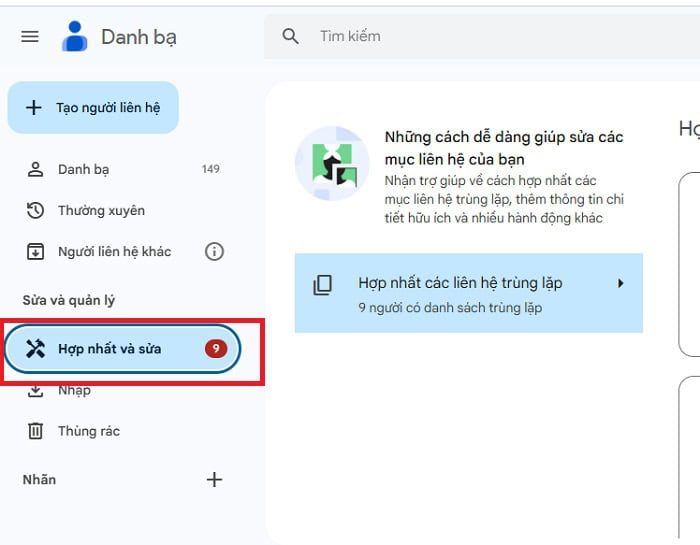Screen dimensions: 700x545
Task: Click text 9 người có danh sách trùng lặp
Action: [450, 308]
